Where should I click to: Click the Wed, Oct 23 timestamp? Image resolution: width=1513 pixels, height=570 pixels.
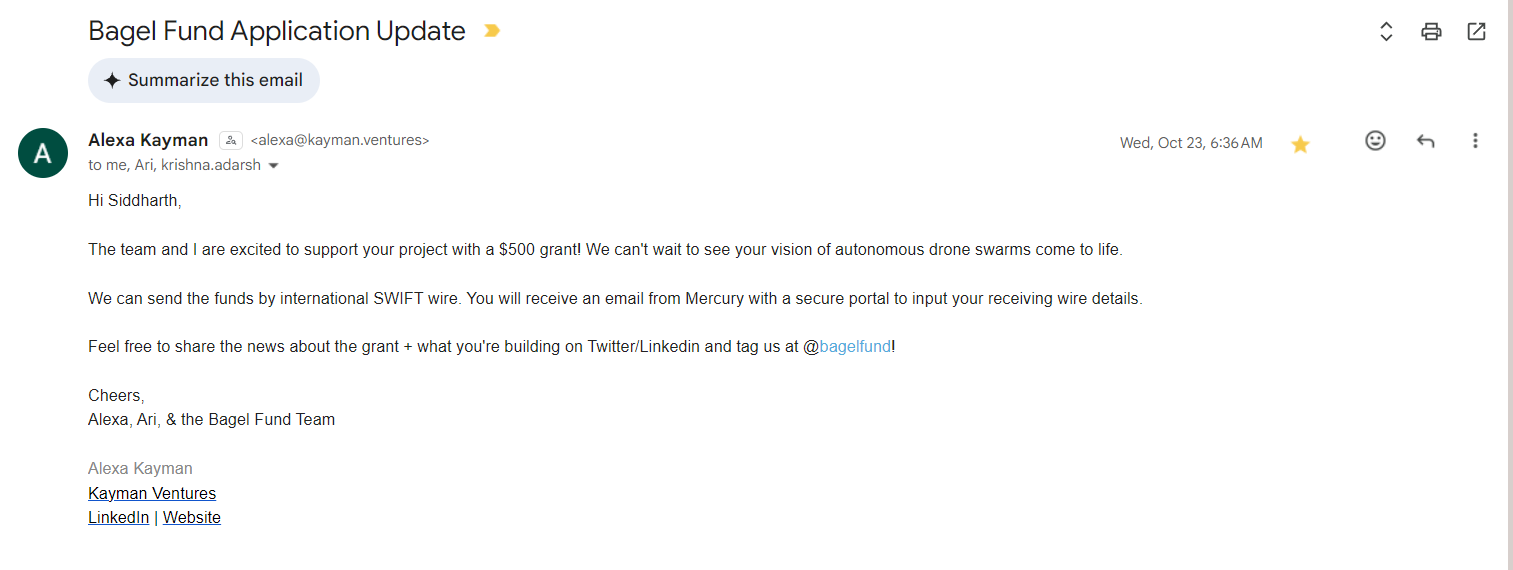1190,143
